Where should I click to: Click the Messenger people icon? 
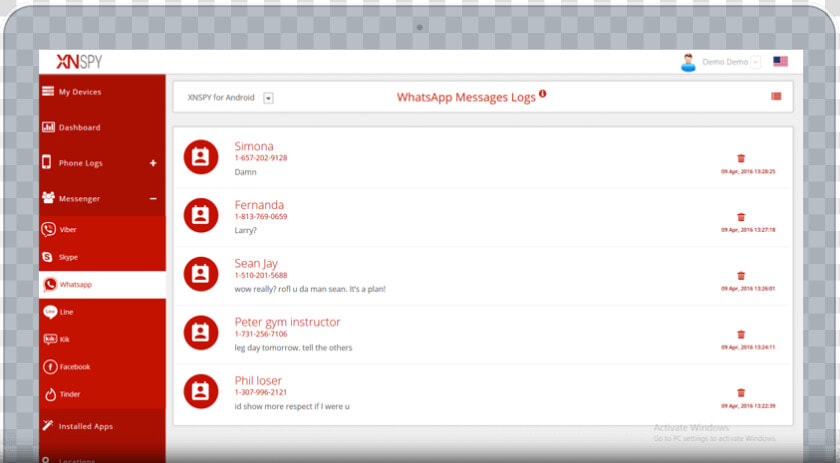[x=48, y=198]
